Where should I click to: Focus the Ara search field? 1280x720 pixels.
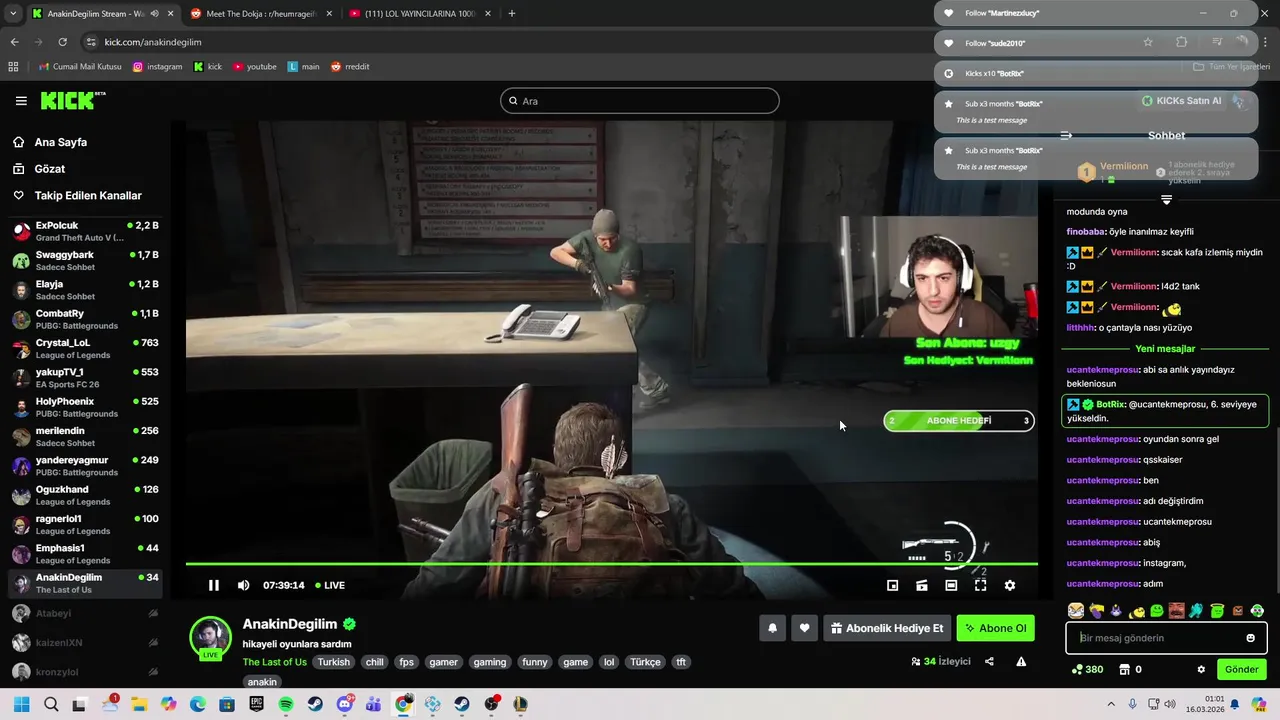(640, 101)
